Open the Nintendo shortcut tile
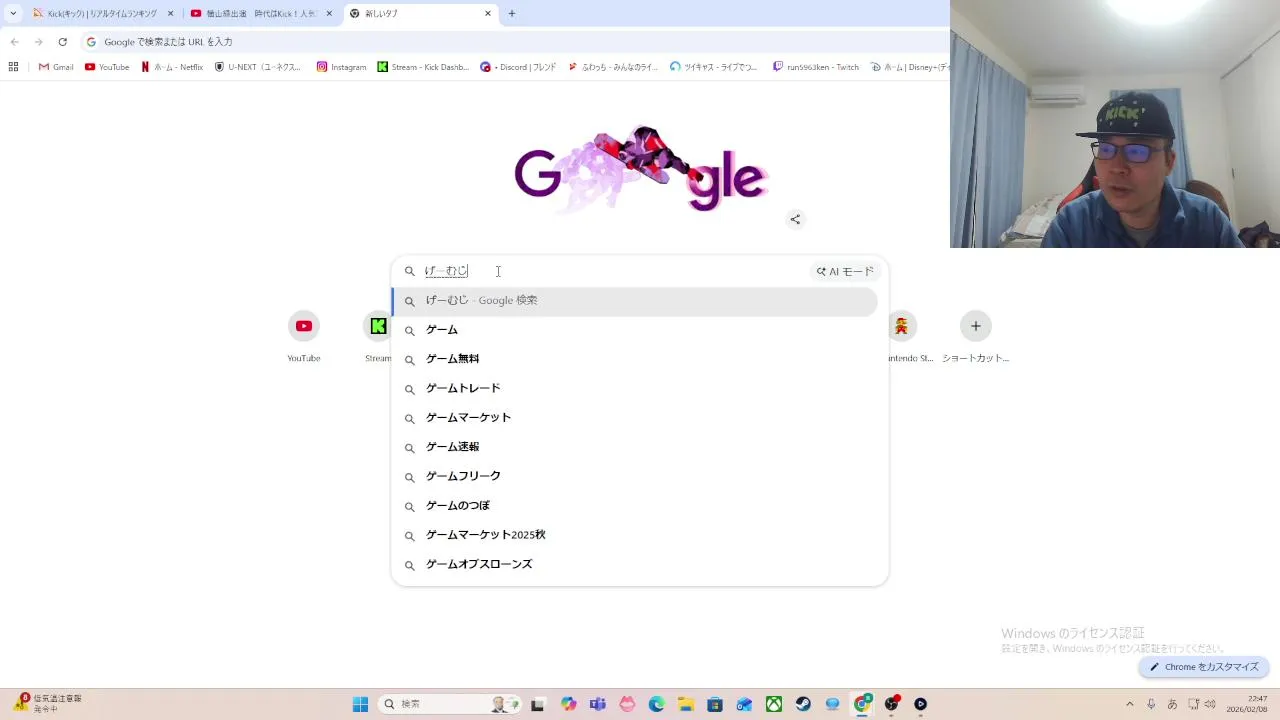 [908, 336]
